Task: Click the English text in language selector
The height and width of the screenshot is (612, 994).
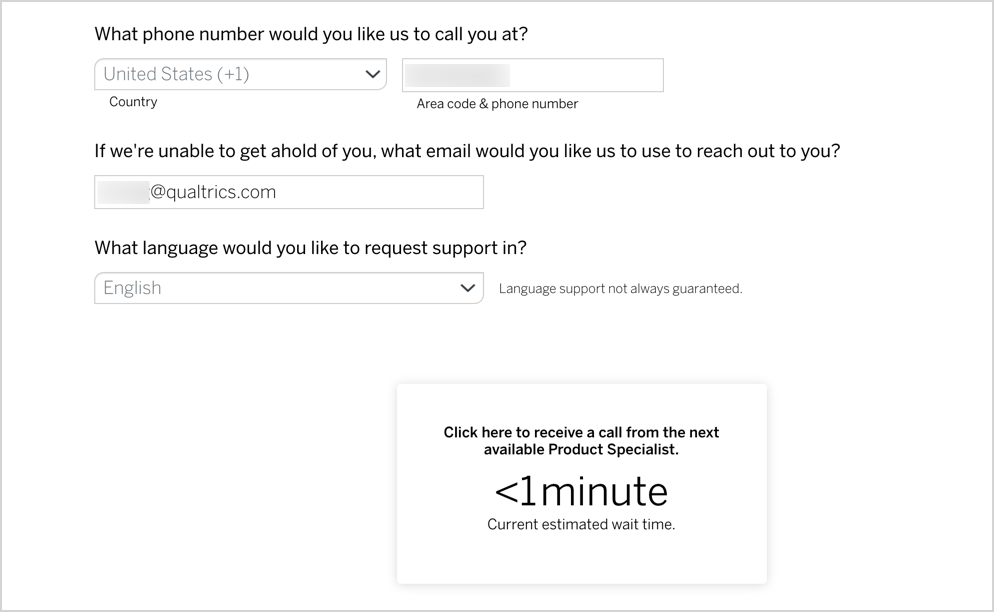Action: (x=132, y=288)
